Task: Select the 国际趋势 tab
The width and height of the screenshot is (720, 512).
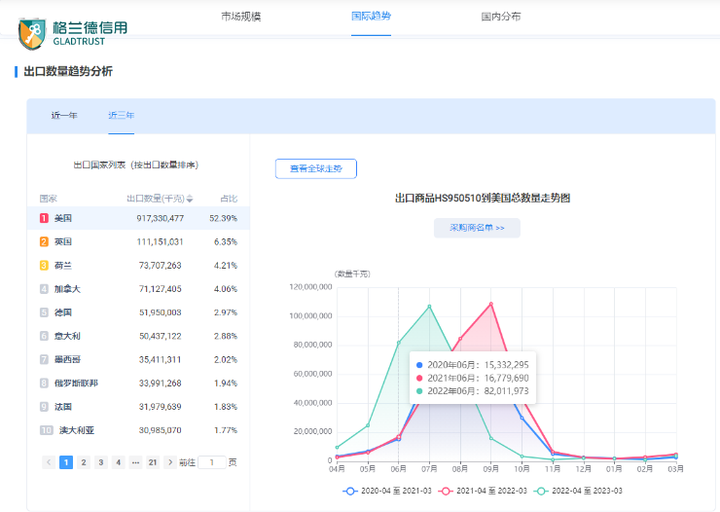Action: pos(371,17)
